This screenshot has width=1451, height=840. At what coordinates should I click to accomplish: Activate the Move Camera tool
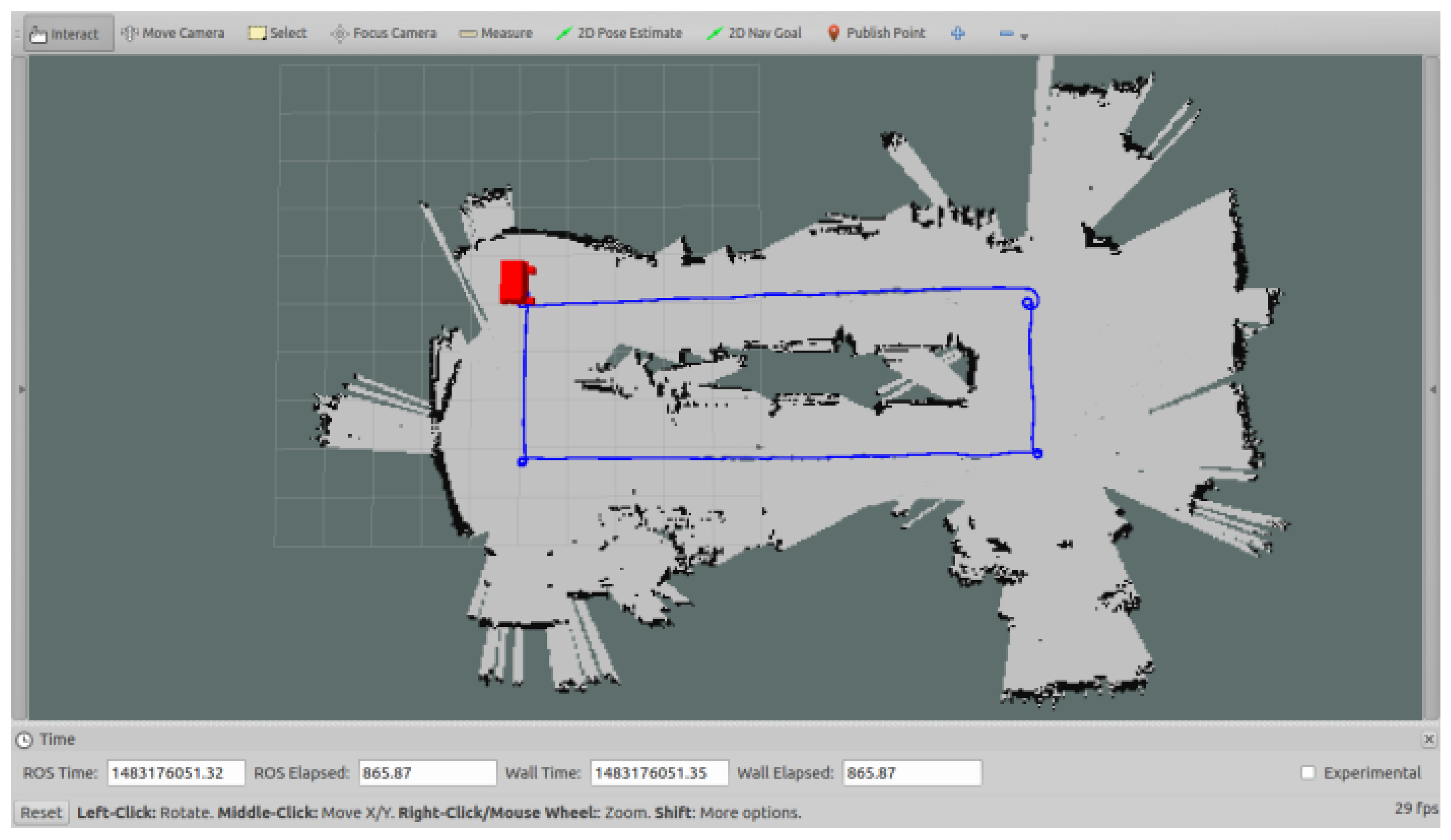tap(173, 33)
